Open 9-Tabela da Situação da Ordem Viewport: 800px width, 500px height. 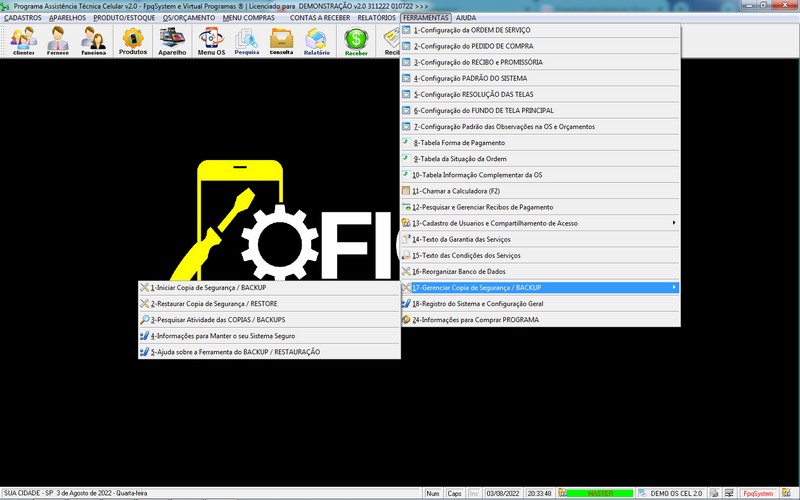(540, 159)
